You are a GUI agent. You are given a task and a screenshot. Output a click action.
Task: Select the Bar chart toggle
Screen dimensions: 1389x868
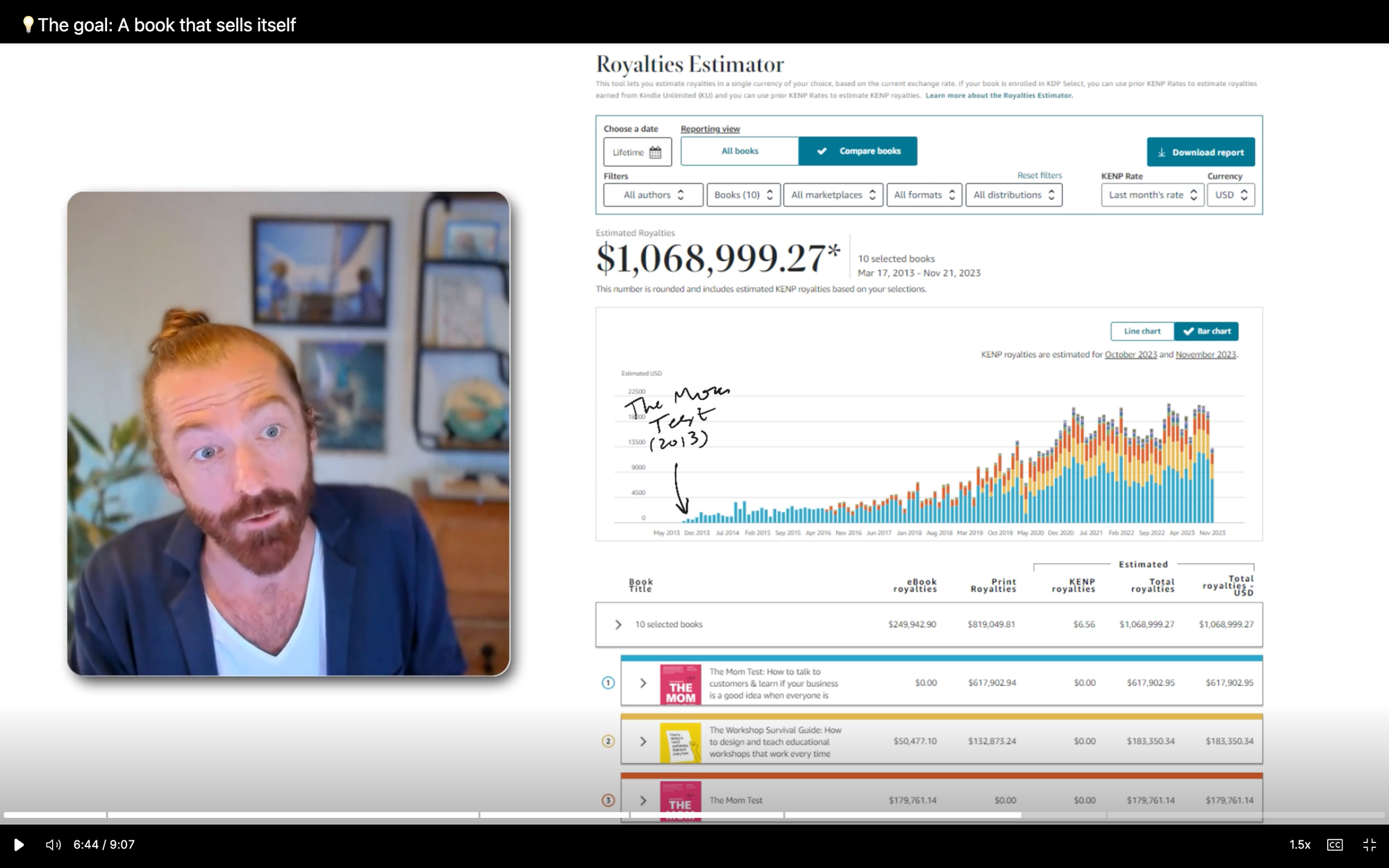(1206, 331)
